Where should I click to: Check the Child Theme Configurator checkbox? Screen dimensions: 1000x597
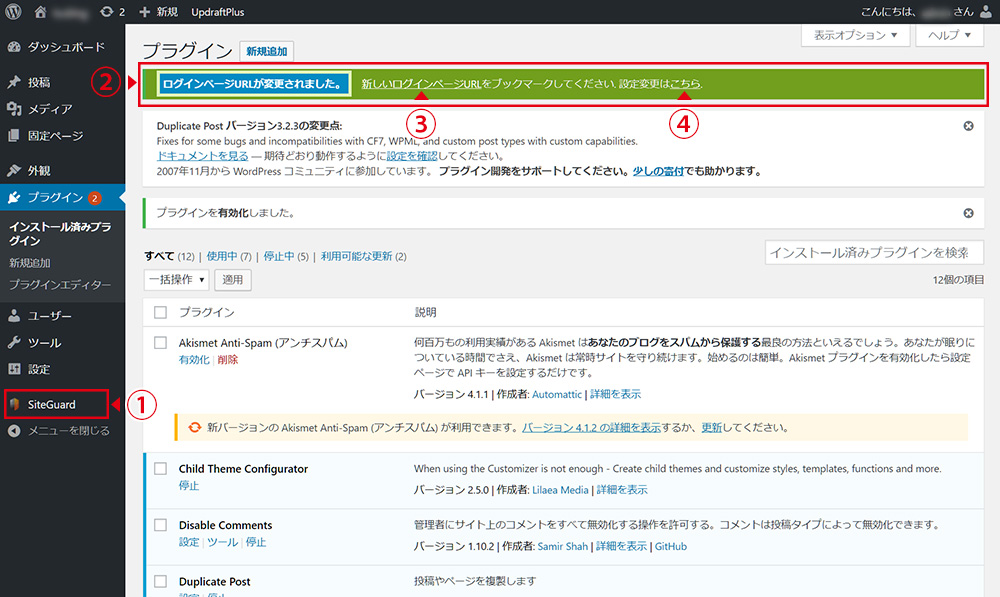point(161,469)
